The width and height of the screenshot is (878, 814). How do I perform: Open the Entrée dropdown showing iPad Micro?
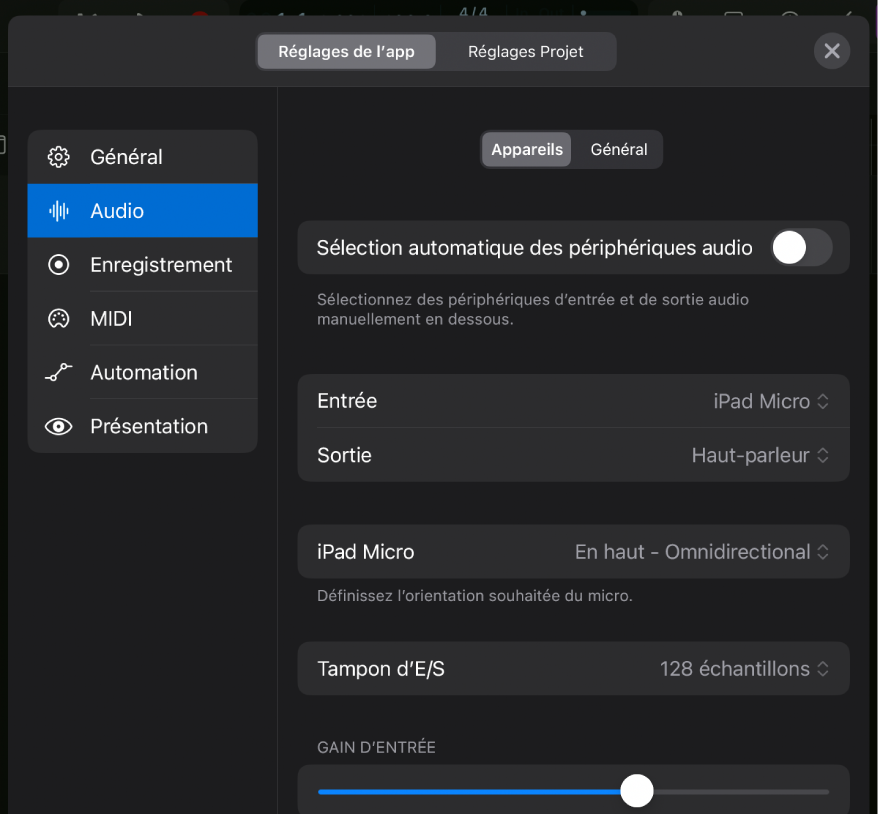770,401
